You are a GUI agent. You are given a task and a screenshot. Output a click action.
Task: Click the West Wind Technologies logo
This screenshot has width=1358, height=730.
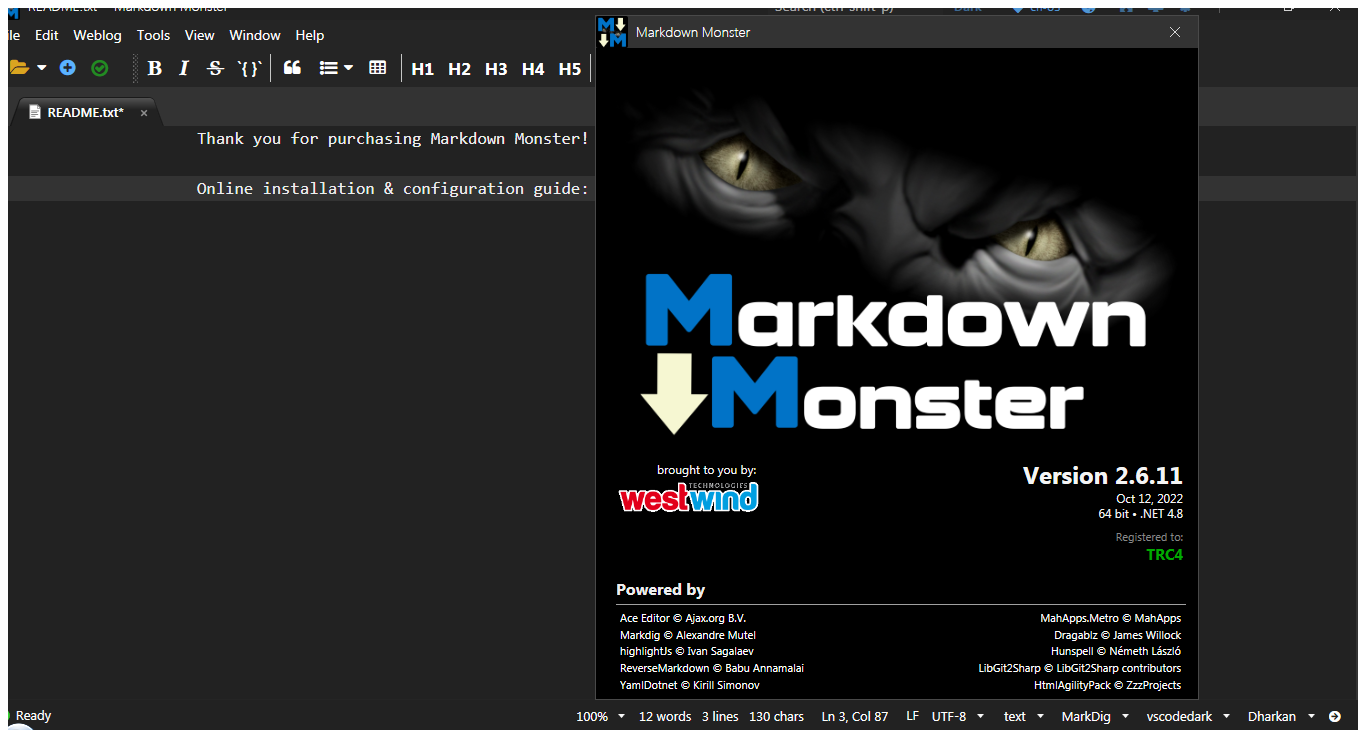coord(688,496)
